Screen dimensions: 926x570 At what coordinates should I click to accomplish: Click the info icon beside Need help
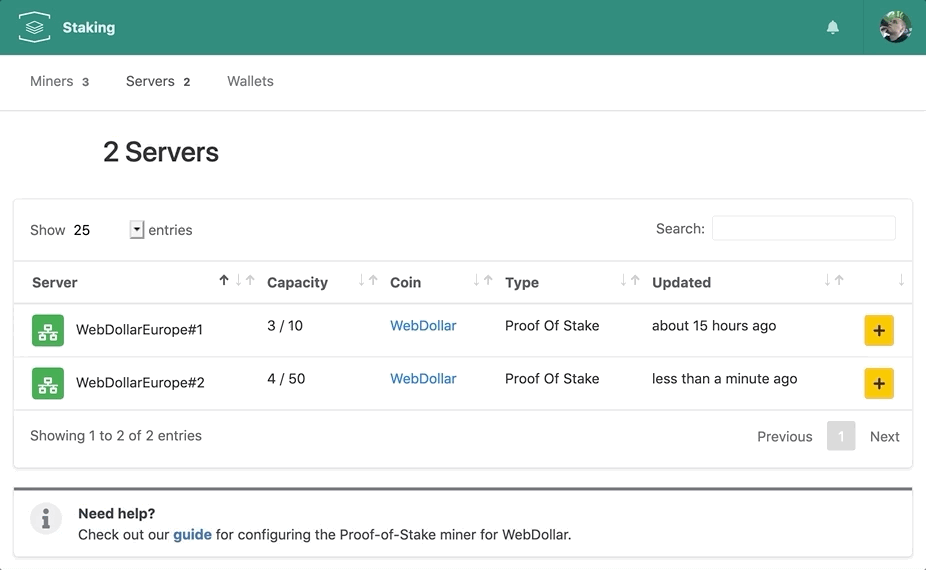pyautogui.click(x=46, y=519)
